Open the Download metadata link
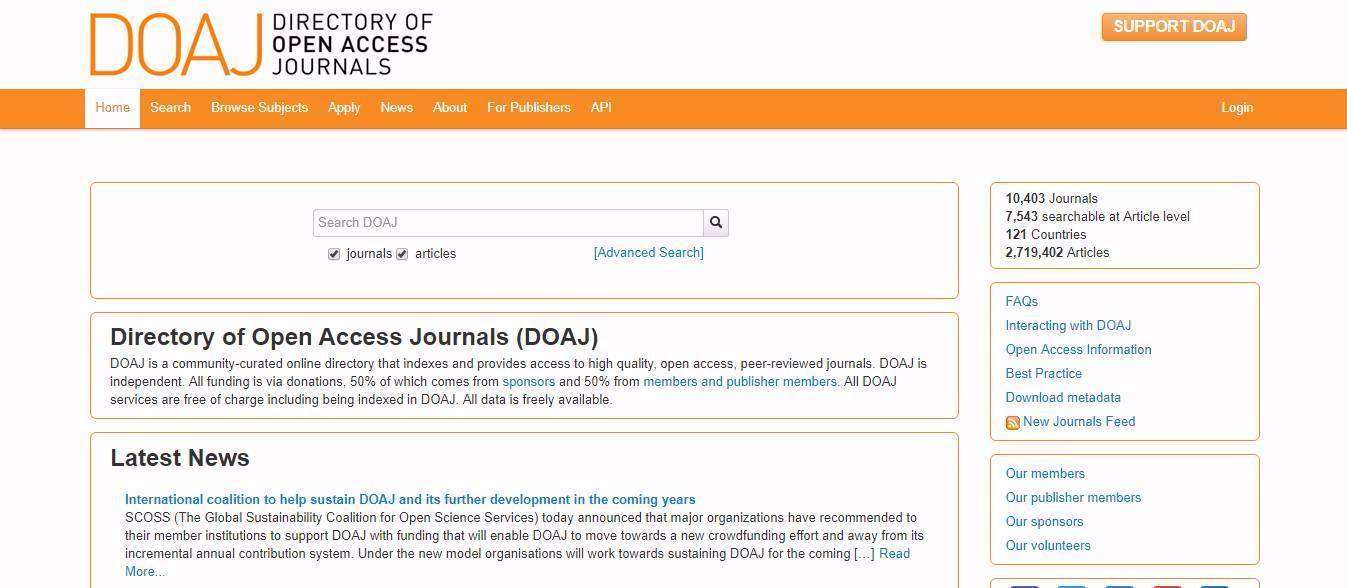The height and width of the screenshot is (588, 1347). (x=1063, y=398)
